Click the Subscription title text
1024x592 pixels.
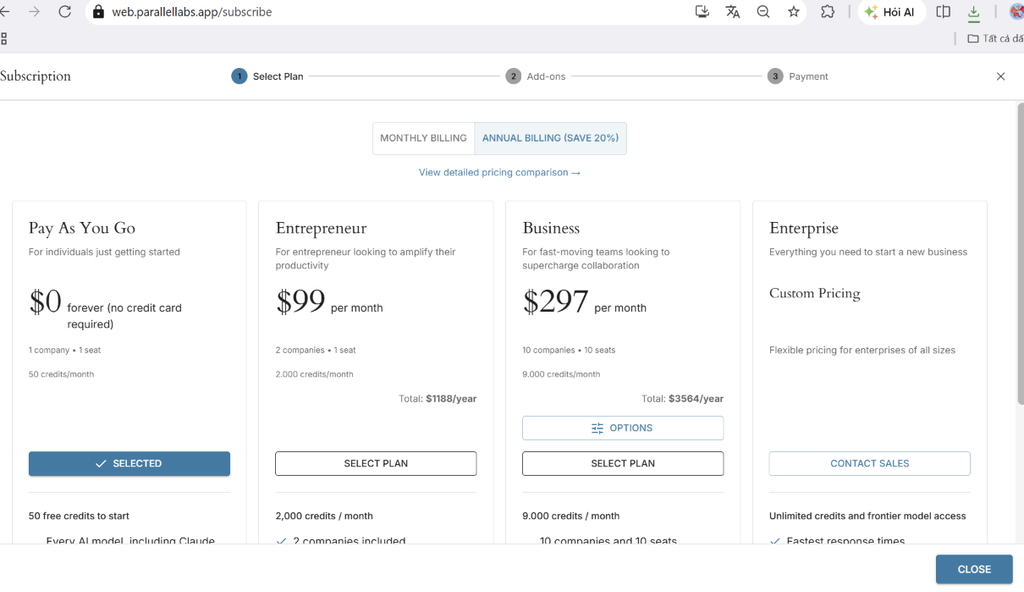click(35, 76)
